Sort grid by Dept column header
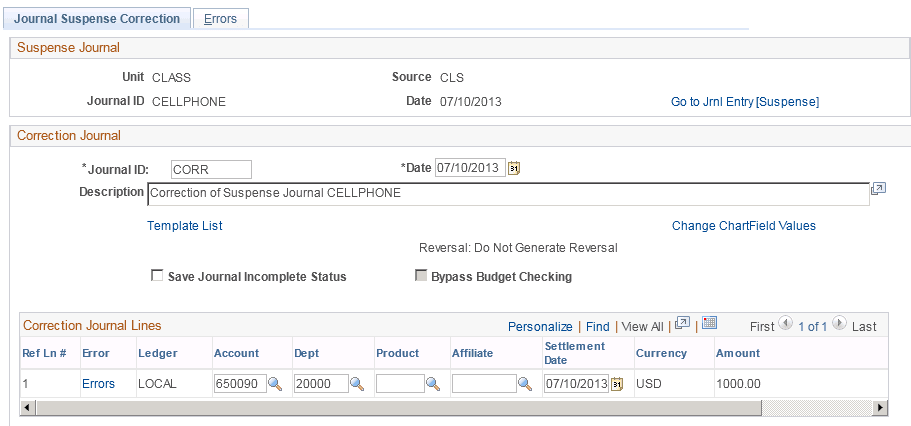The height and width of the screenshot is (426, 911). [x=307, y=353]
